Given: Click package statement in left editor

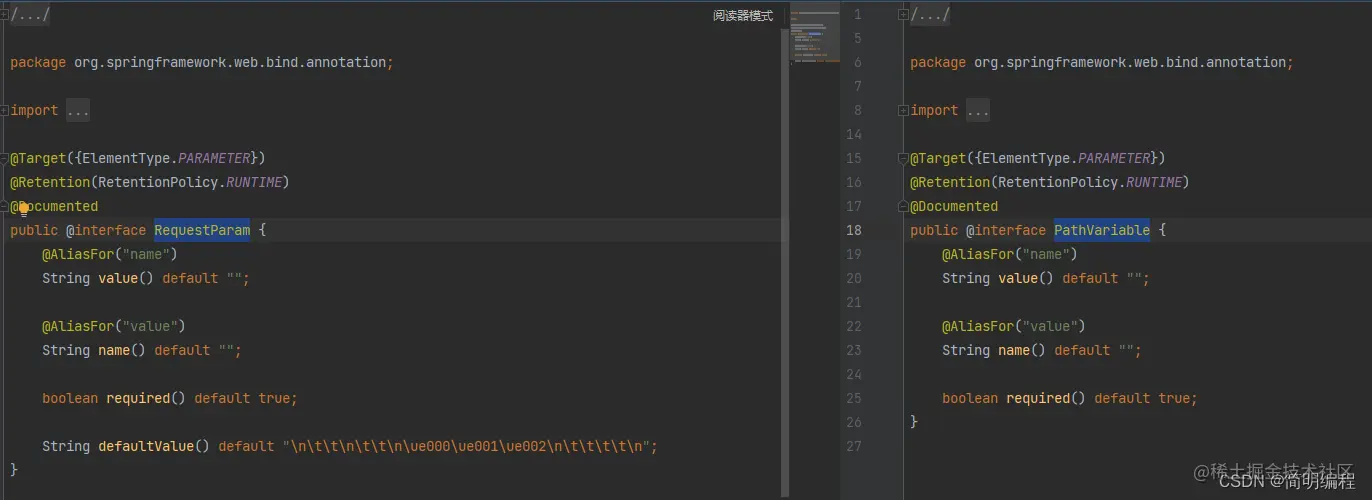Looking at the screenshot, I should click(x=202, y=62).
